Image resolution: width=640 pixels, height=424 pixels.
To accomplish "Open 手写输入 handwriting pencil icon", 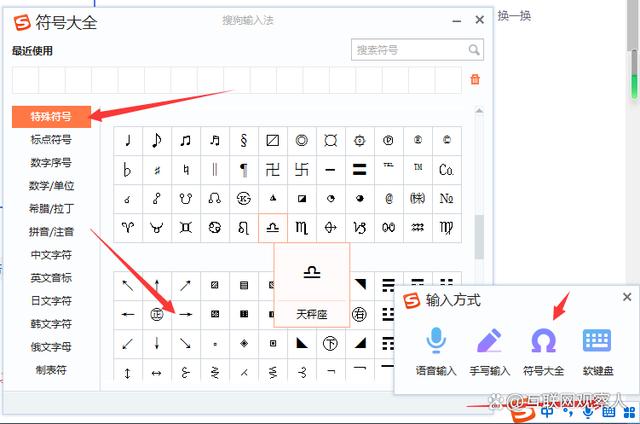I will pyautogui.click(x=489, y=340).
